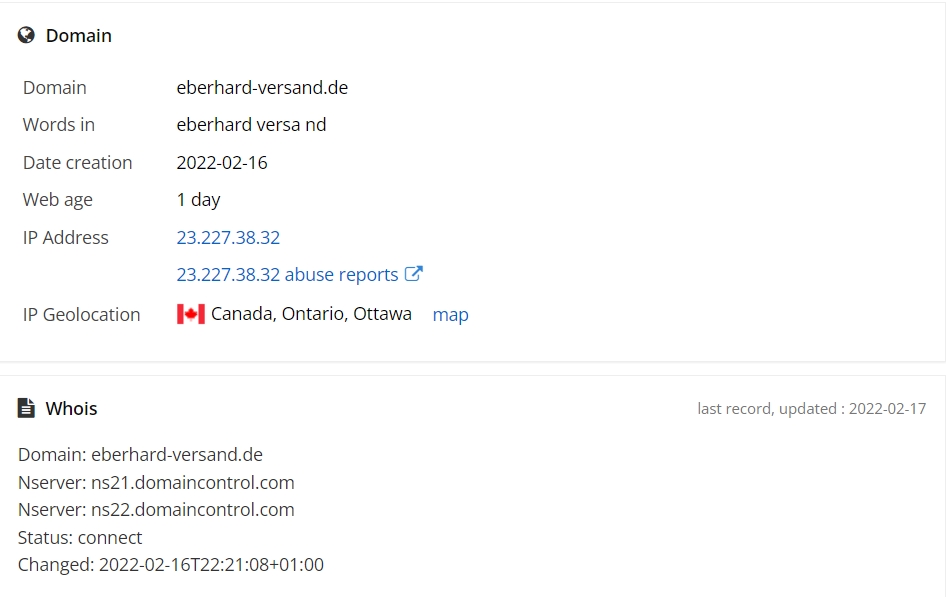Click the external link icon after abuse reports
The width and height of the screenshot is (946, 597).
coord(413,274)
